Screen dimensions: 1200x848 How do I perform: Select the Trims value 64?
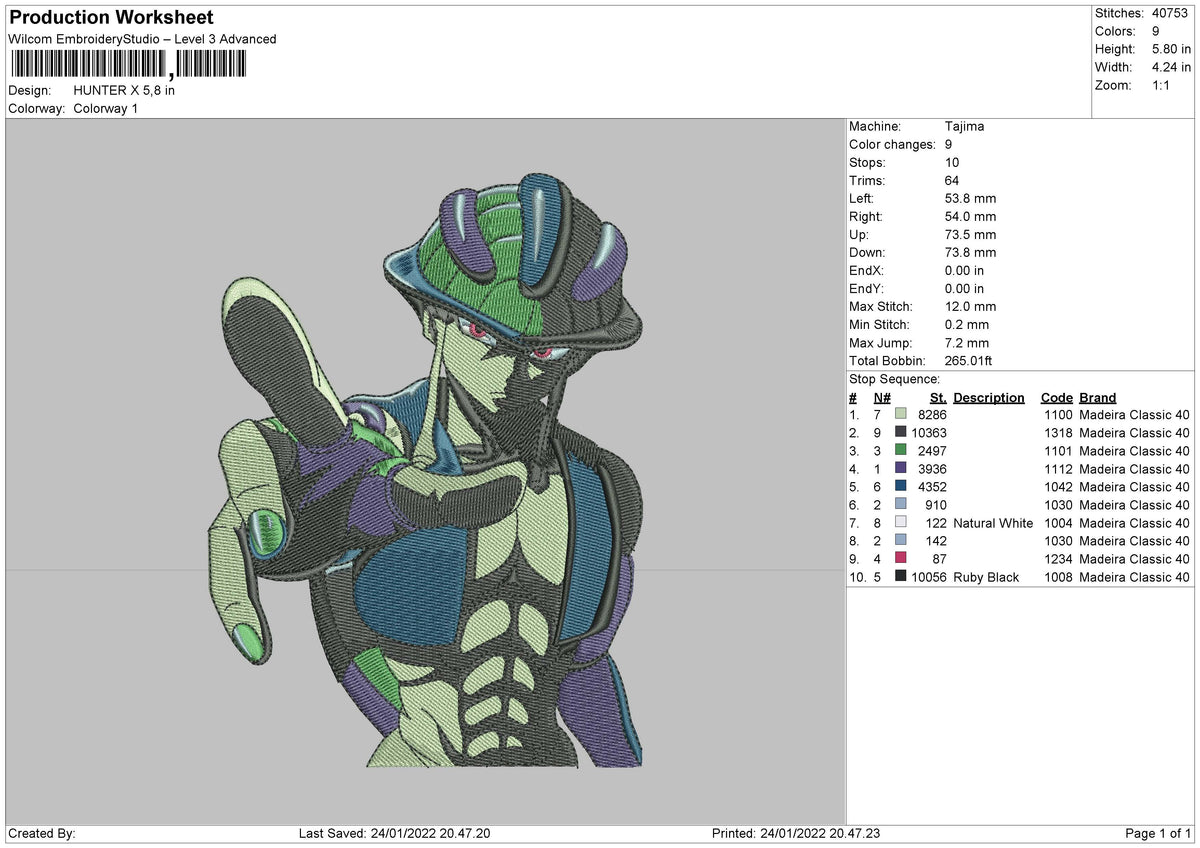[952, 180]
